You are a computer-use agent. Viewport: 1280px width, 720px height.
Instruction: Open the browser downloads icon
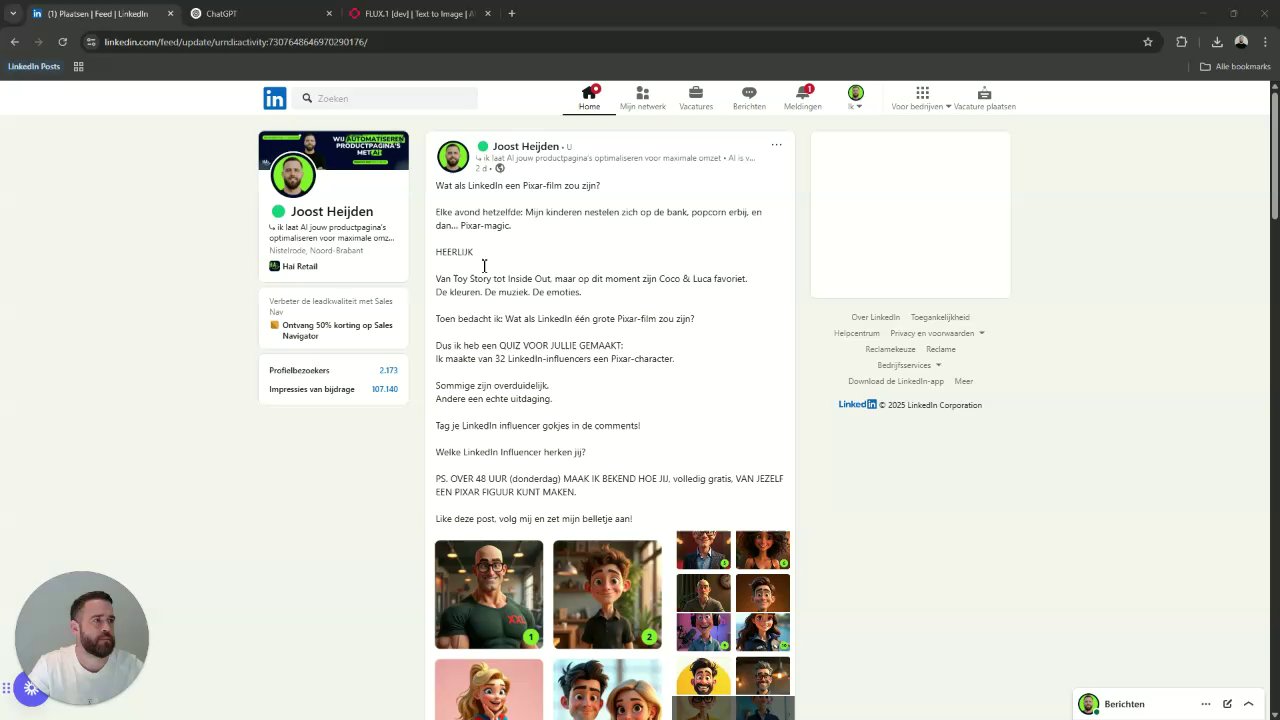click(1217, 42)
